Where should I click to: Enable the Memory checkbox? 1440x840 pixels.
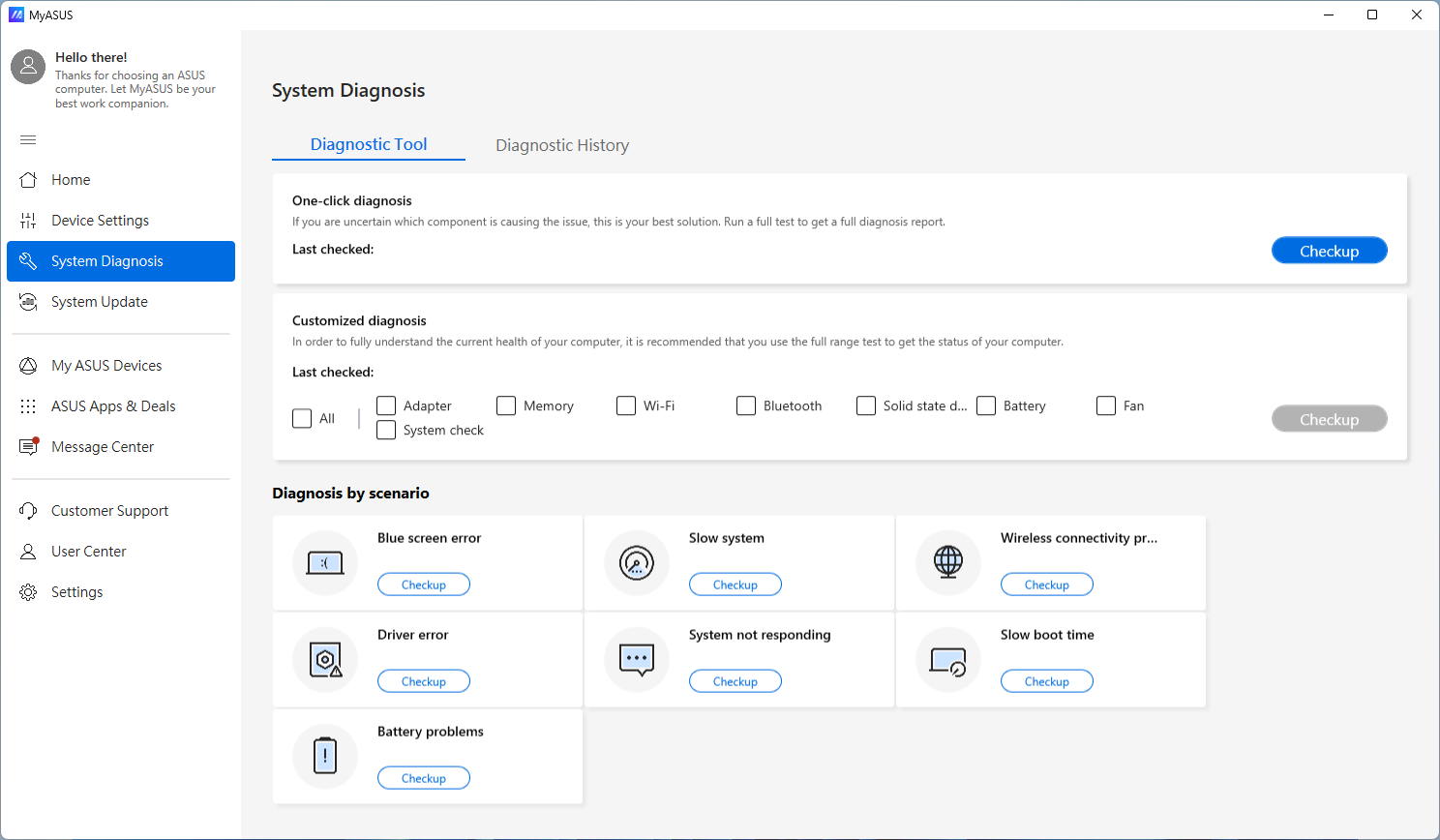click(506, 405)
